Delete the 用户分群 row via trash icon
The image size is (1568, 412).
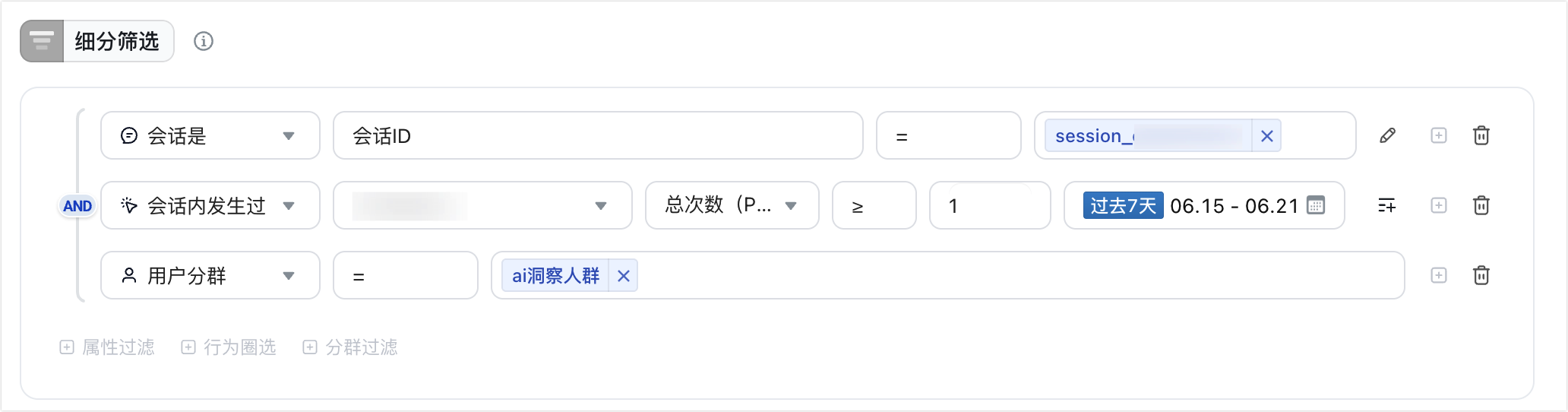(1481, 276)
